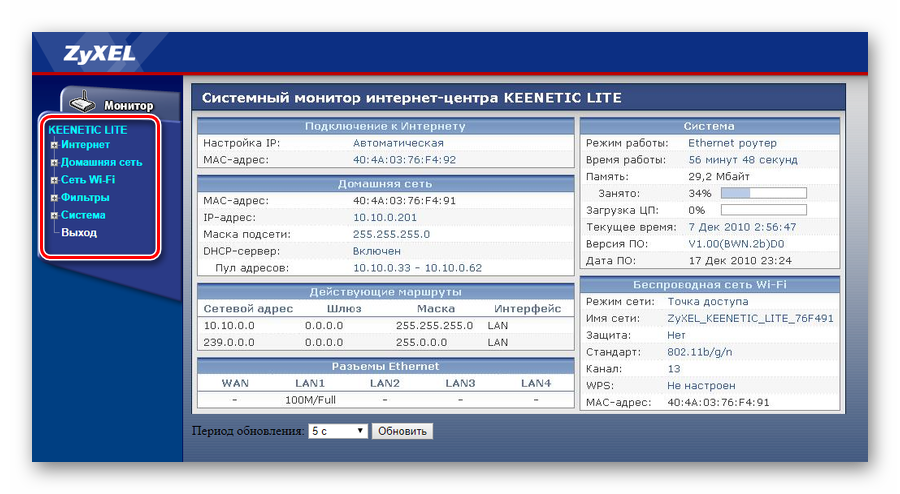
Task: Expand the Система tree node
Action: click(x=54, y=216)
